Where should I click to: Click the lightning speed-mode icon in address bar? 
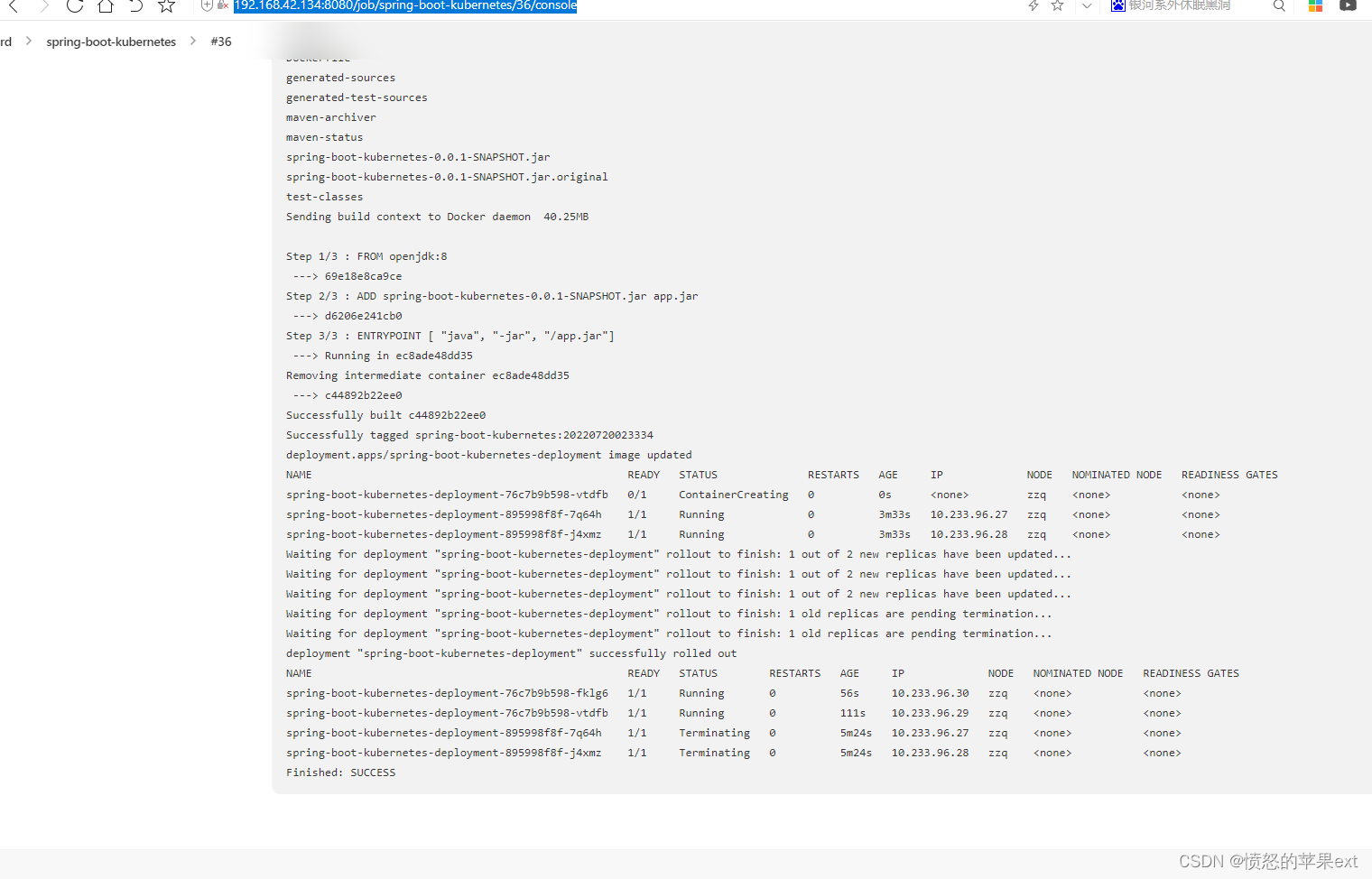coord(1034,5)
